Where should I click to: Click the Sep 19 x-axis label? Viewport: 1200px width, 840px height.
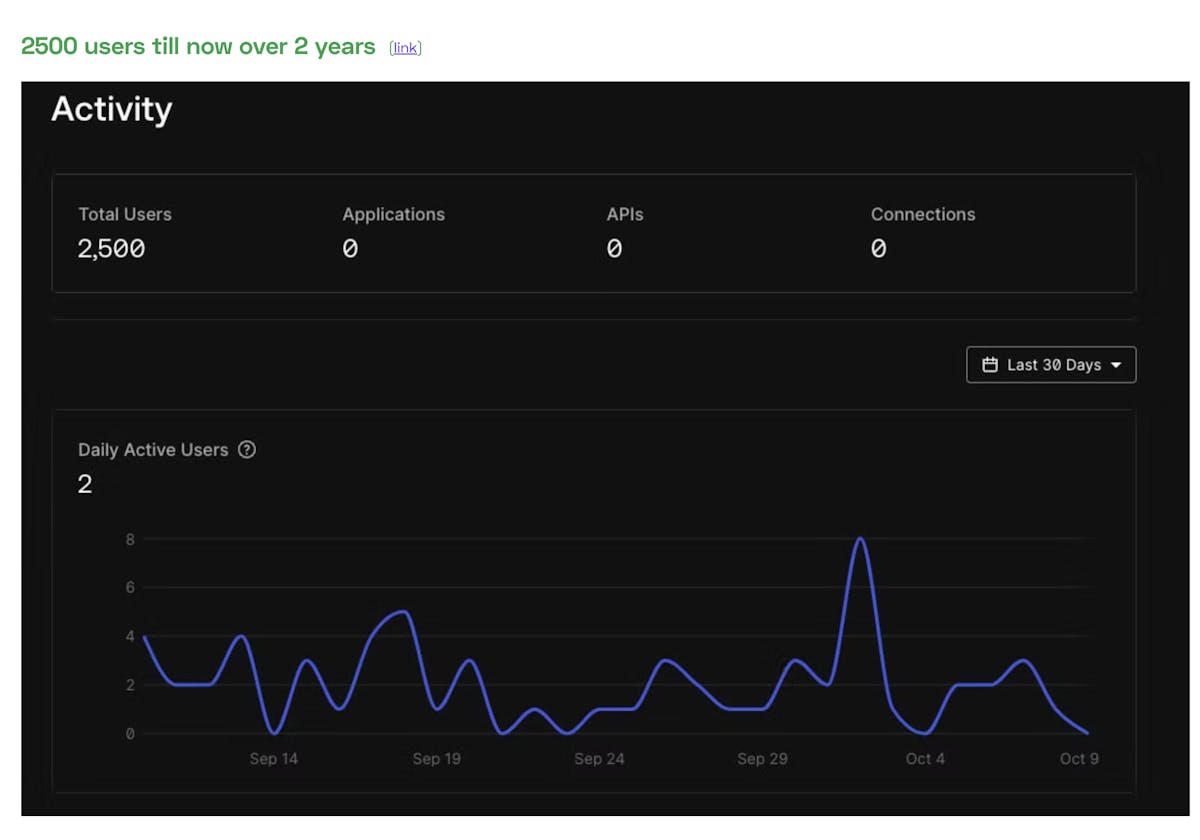point(436,759)
